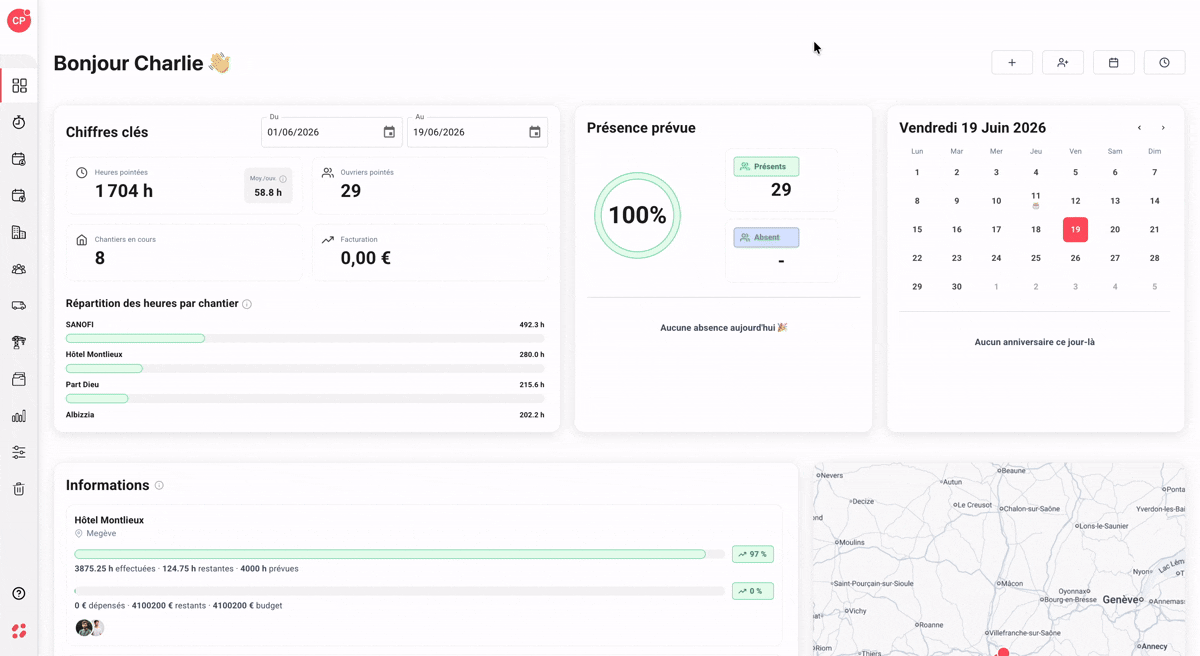Click info icon next to Informations heading
The height and width of the screenshot is (656, 1200).
tap(159, 485)
